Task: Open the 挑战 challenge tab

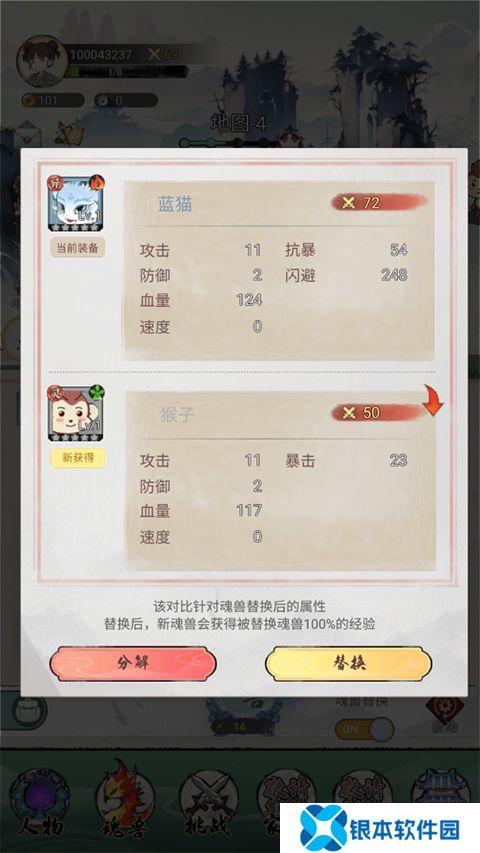Action: pos(208,800)
